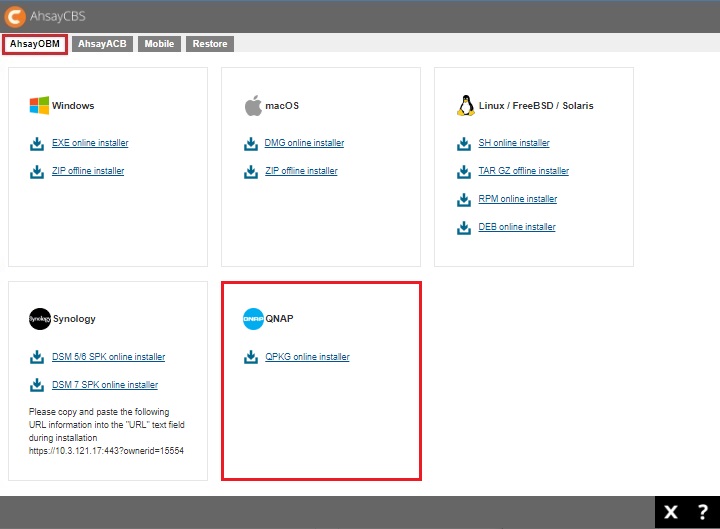Click the DSM 7 SPK online installer link
Image resolution: width=720 pixels, height=529 pixels.
click(x=105, y=385)
